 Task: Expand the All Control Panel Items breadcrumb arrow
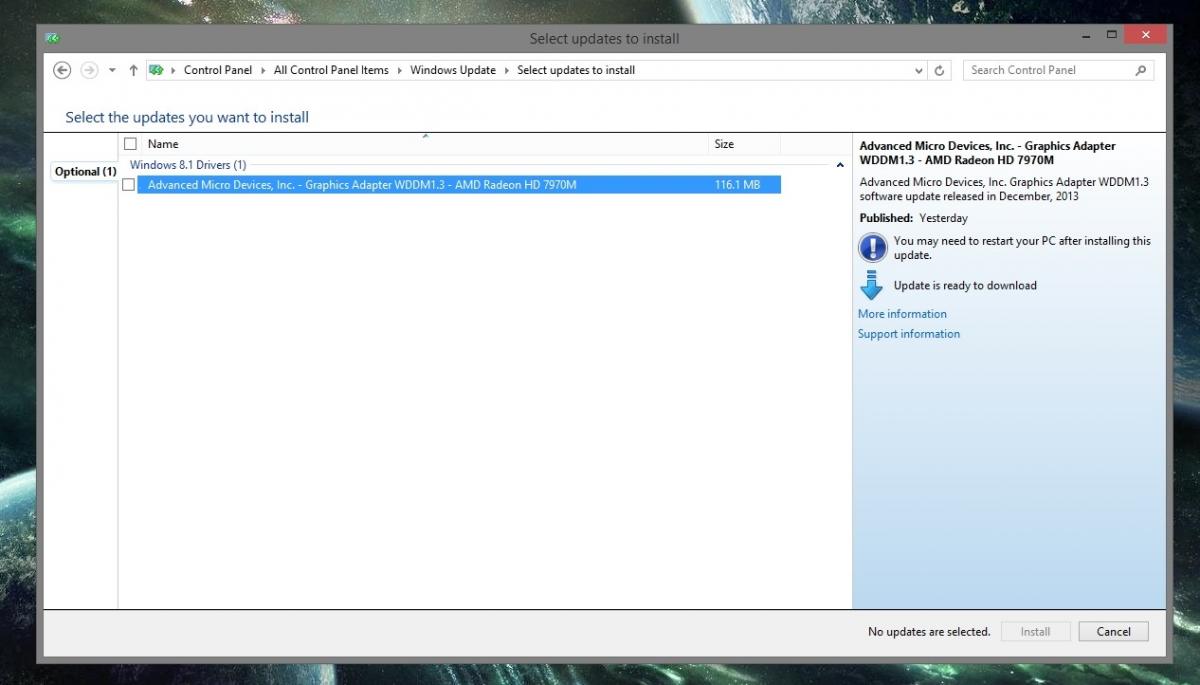tap(400, 70)
